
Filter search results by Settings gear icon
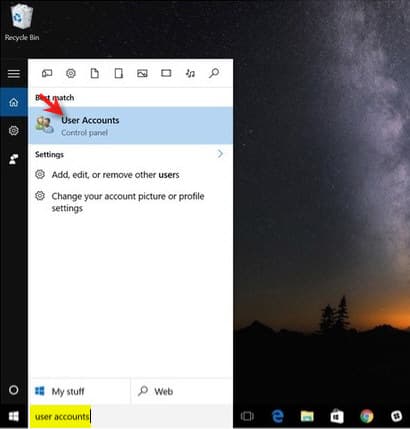[71, 73]
